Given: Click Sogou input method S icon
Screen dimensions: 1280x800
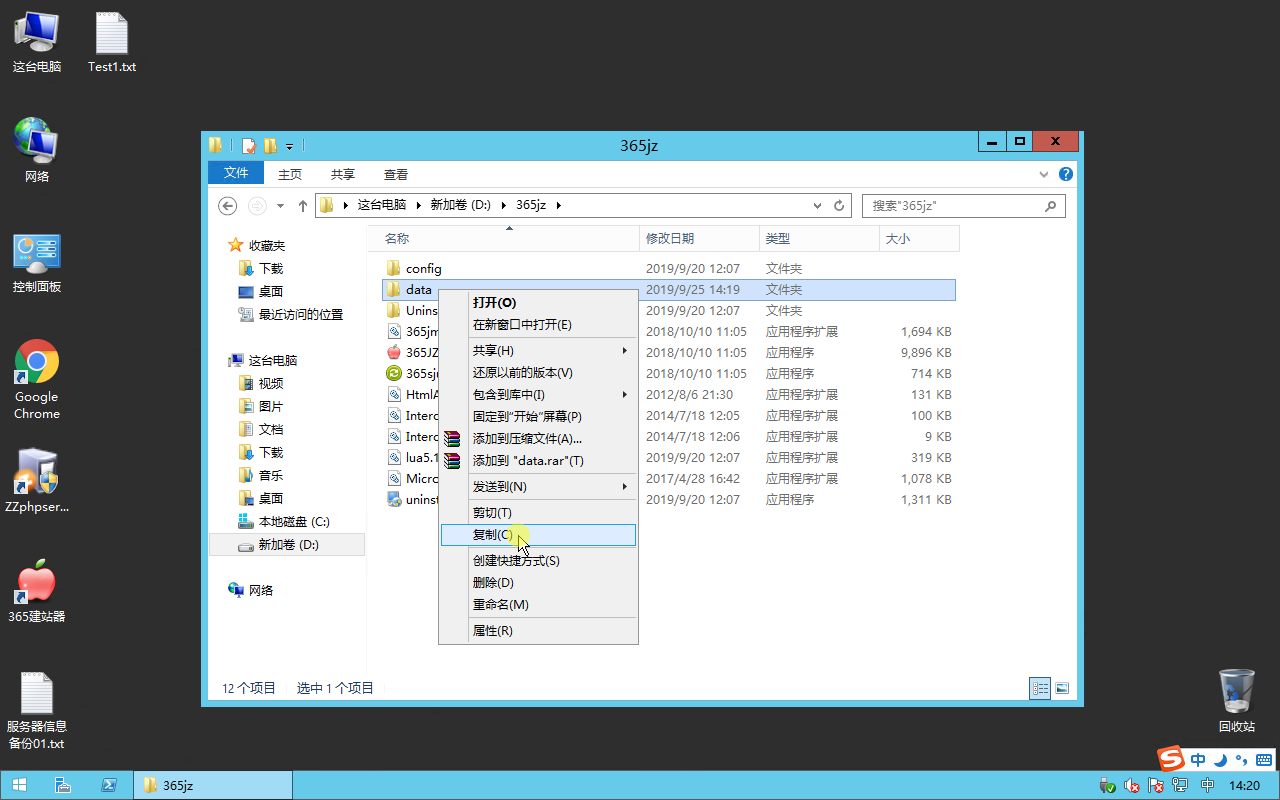Looking at the screenshot, I should click(x=1170, y=759).
